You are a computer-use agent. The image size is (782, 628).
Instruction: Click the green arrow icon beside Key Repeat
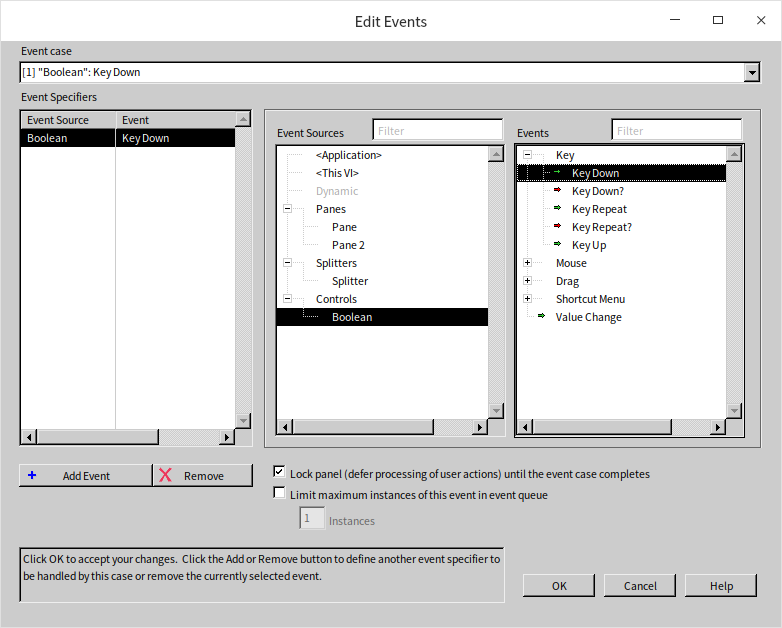coord(557,209)
